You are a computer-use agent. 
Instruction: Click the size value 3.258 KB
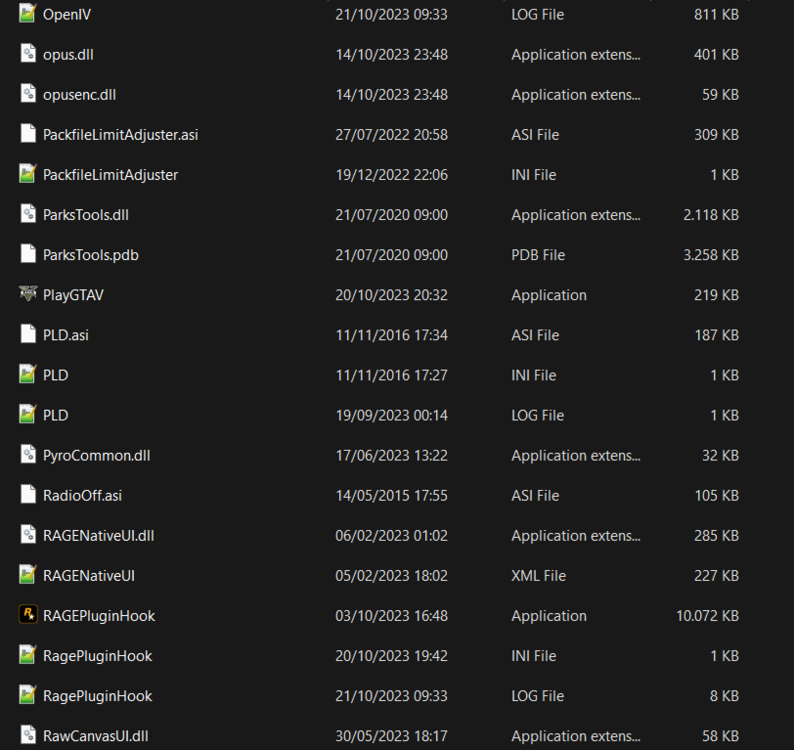point(711,255)
